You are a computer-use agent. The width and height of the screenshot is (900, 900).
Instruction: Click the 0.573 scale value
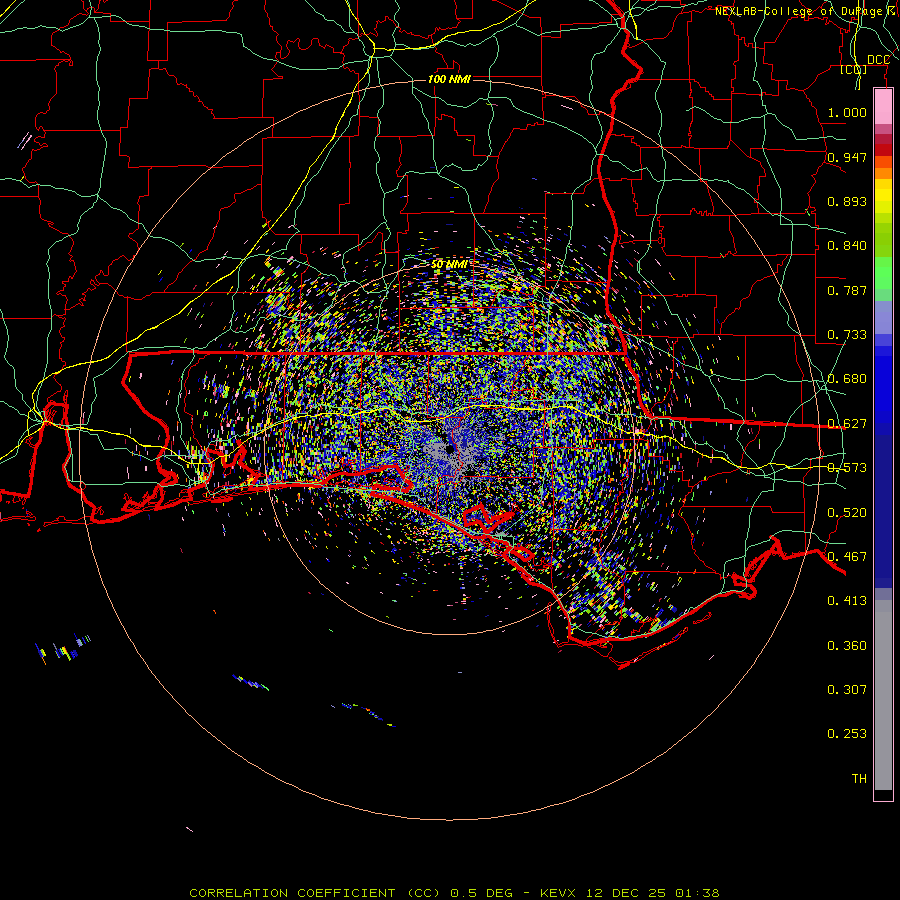pyautogui.click(x=847, y=468)
